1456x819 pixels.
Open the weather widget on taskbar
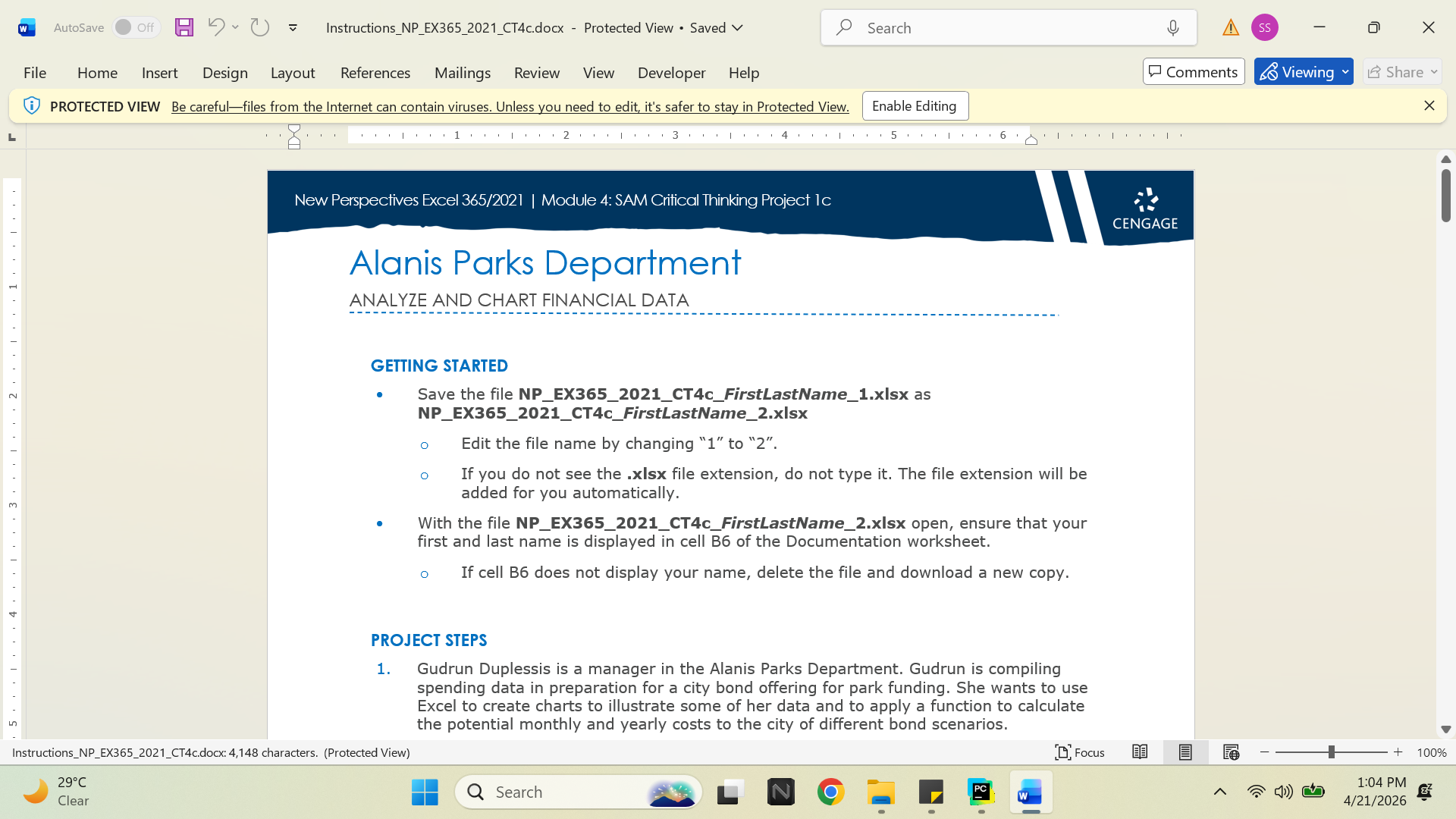click(57, 792)
